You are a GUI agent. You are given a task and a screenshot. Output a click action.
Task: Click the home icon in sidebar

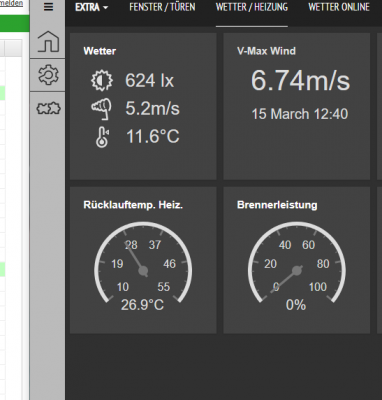48,41
